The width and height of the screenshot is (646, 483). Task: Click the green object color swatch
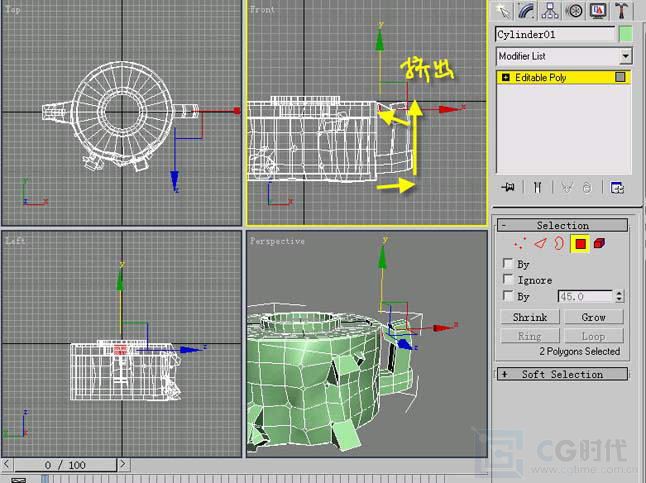(x=625, y=34)
